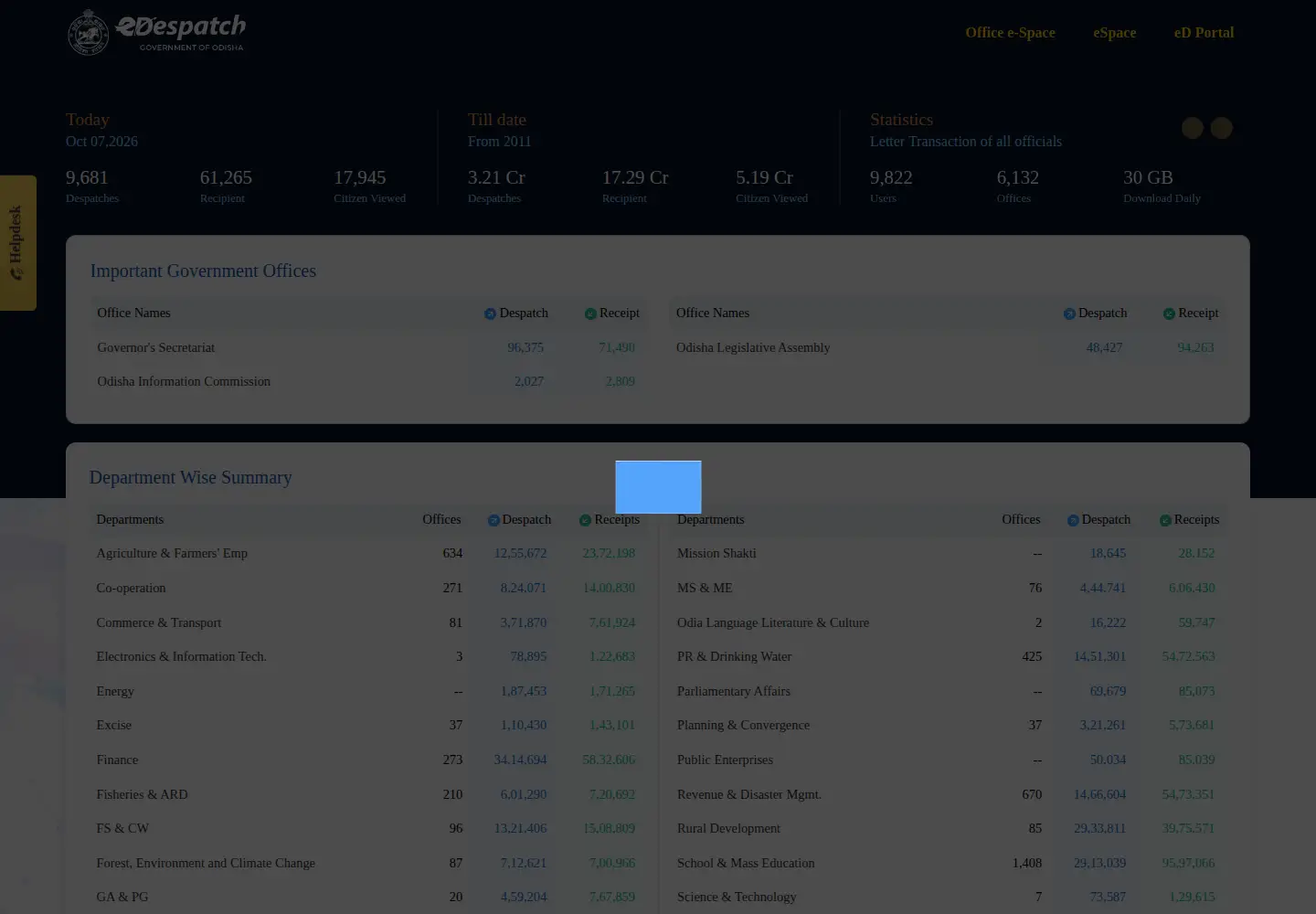Click the Excise department name

tap(114, 725)
